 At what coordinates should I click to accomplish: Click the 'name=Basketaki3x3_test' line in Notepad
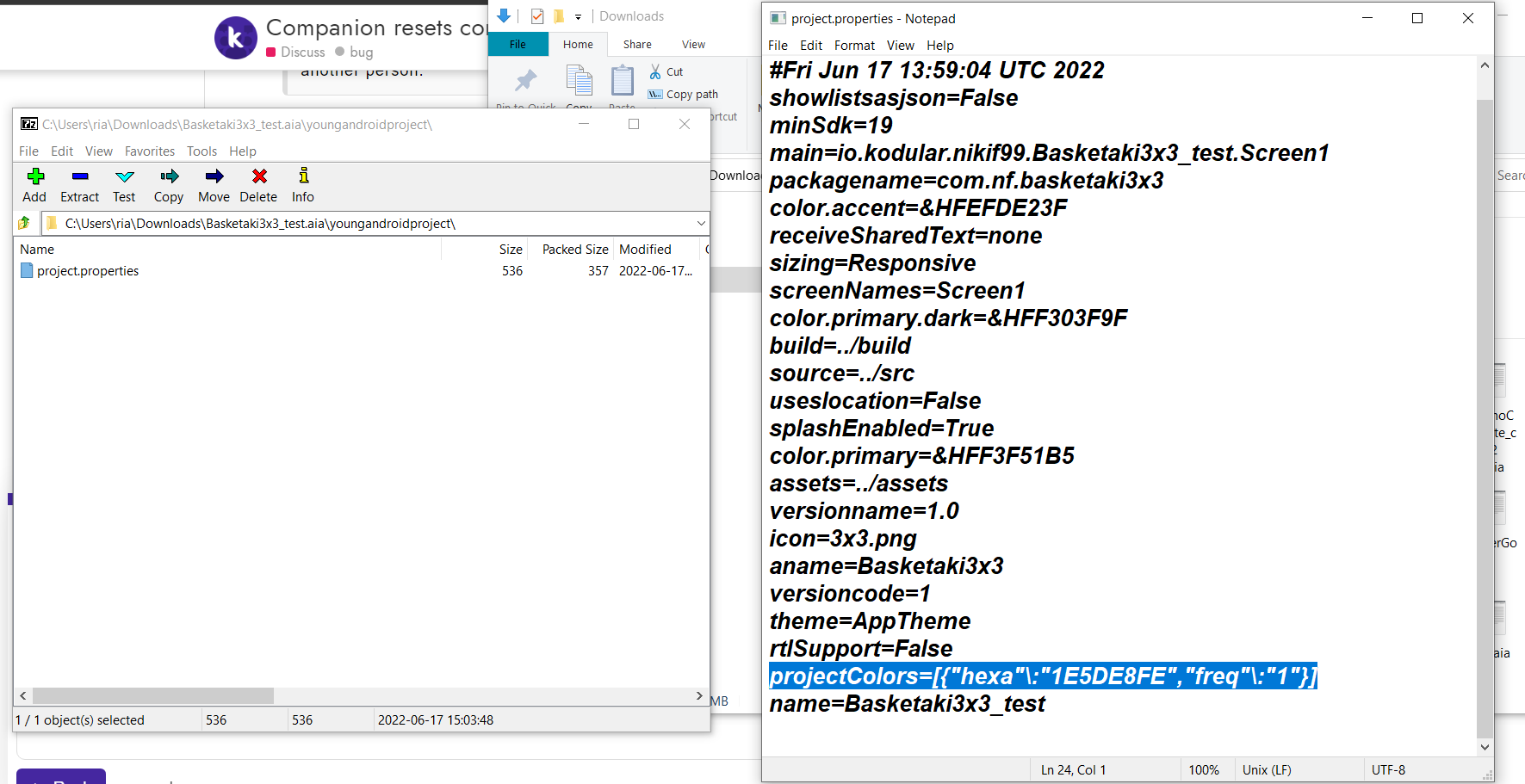(908, 704)
